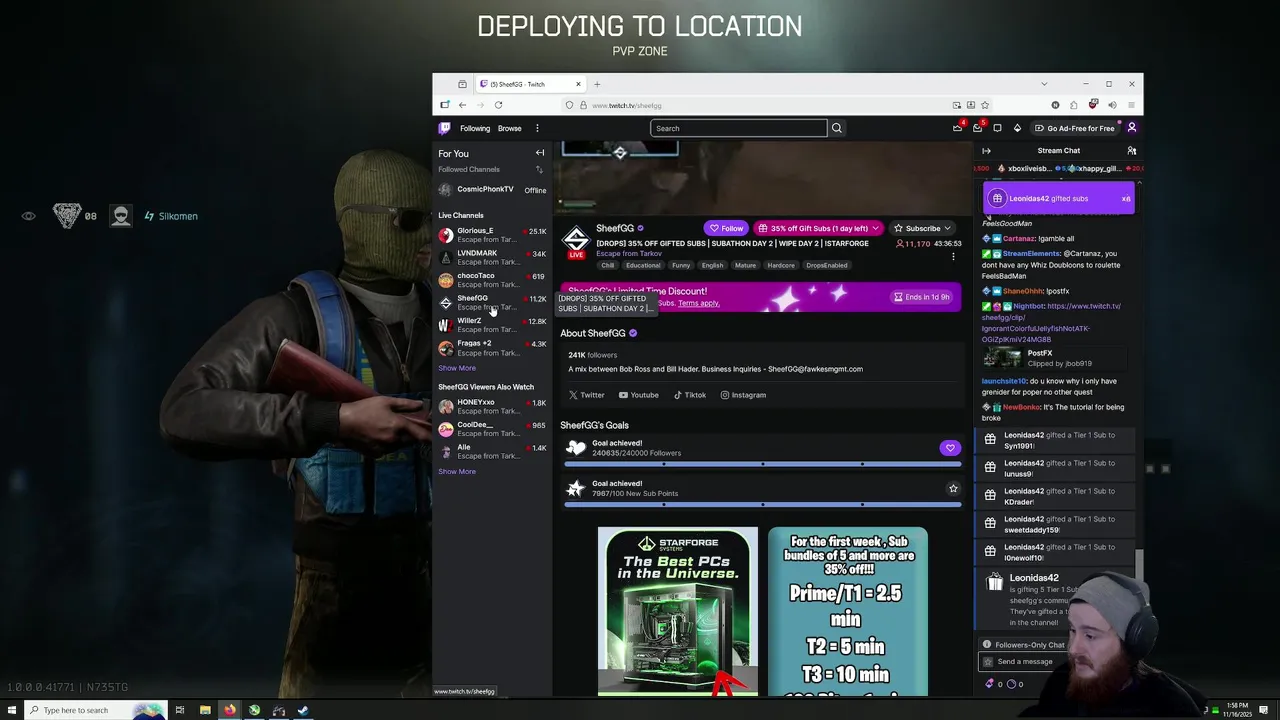Open stream options three-dot menu
The image size is (1280, 720).
(953, 257)
